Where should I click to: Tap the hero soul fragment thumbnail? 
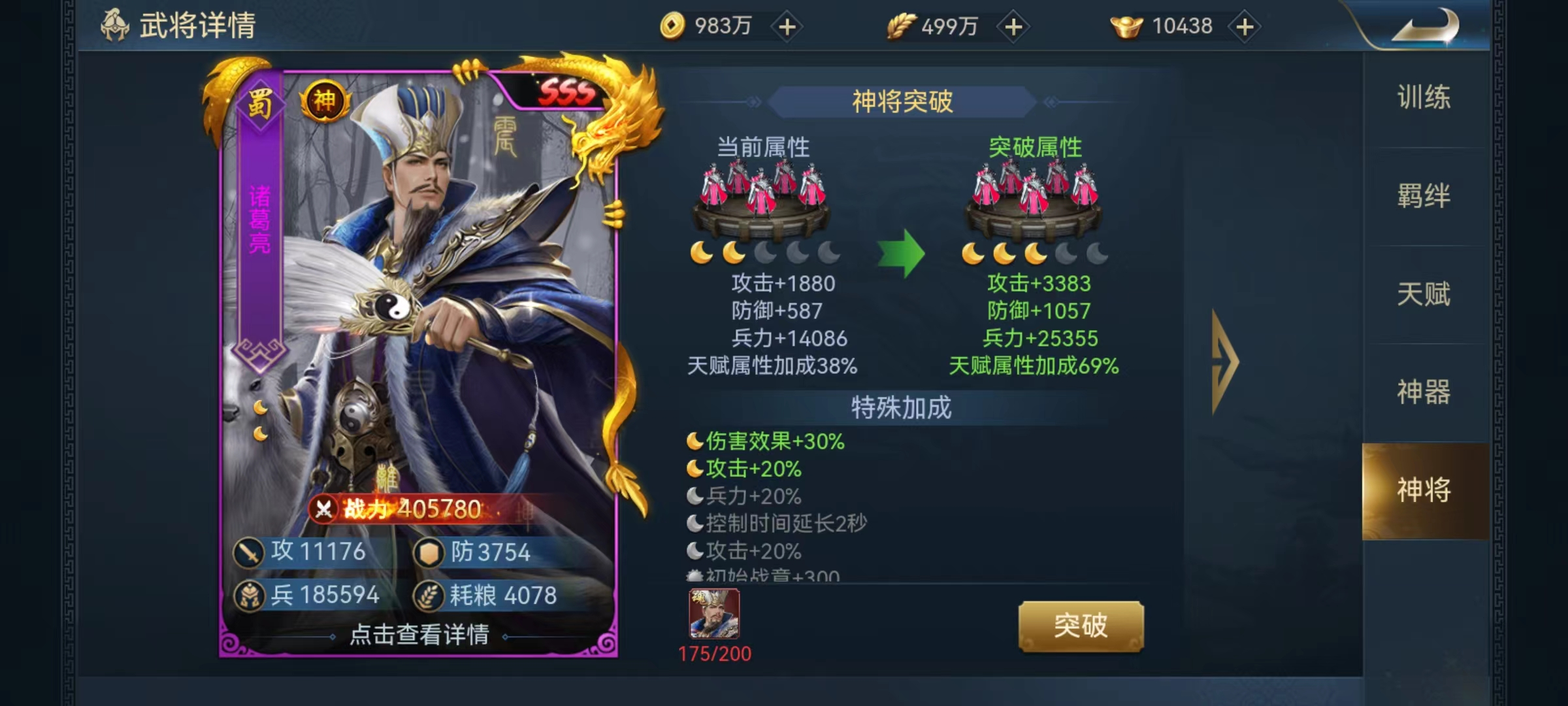pyautogui.click(x=715, y=614)
